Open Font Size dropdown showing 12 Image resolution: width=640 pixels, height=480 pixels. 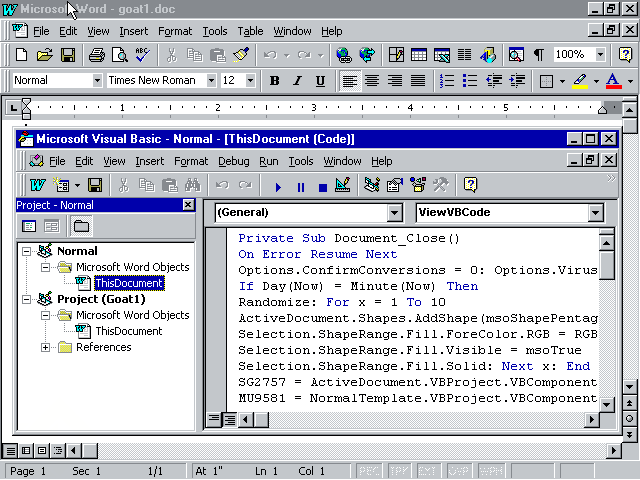(x=250, y=80)
